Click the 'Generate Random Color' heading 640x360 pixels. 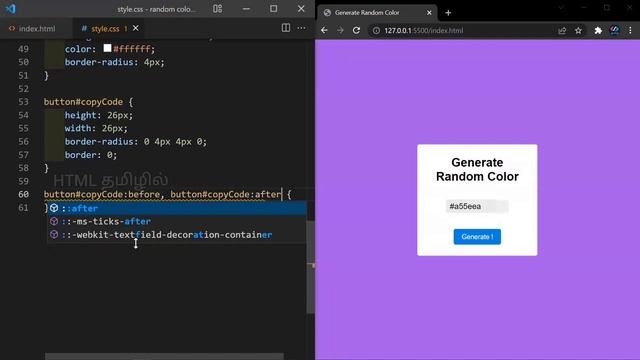477,169
